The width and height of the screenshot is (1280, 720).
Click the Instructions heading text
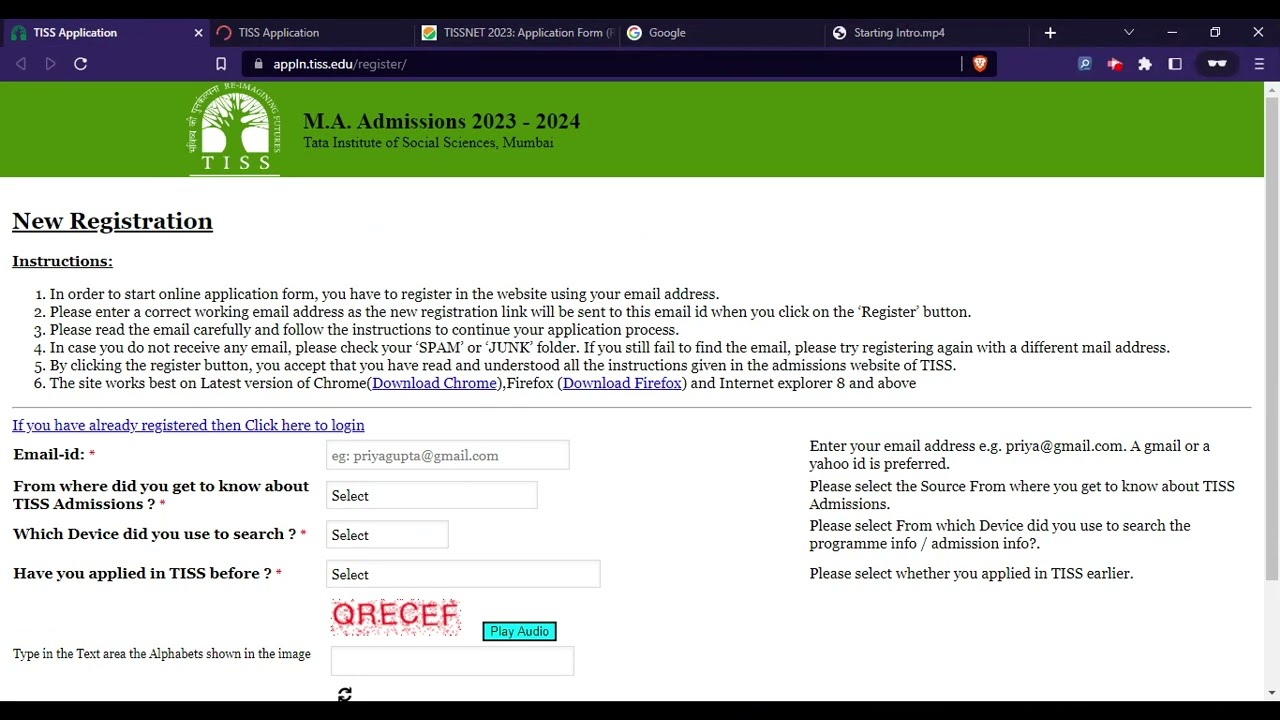[62, 261]
